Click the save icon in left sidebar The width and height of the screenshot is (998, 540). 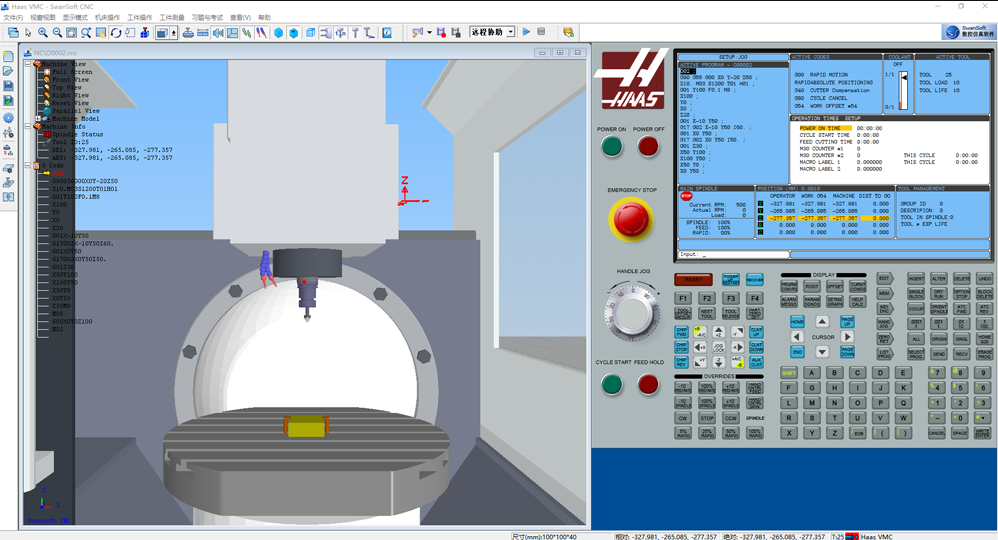(x=9, y=86)
